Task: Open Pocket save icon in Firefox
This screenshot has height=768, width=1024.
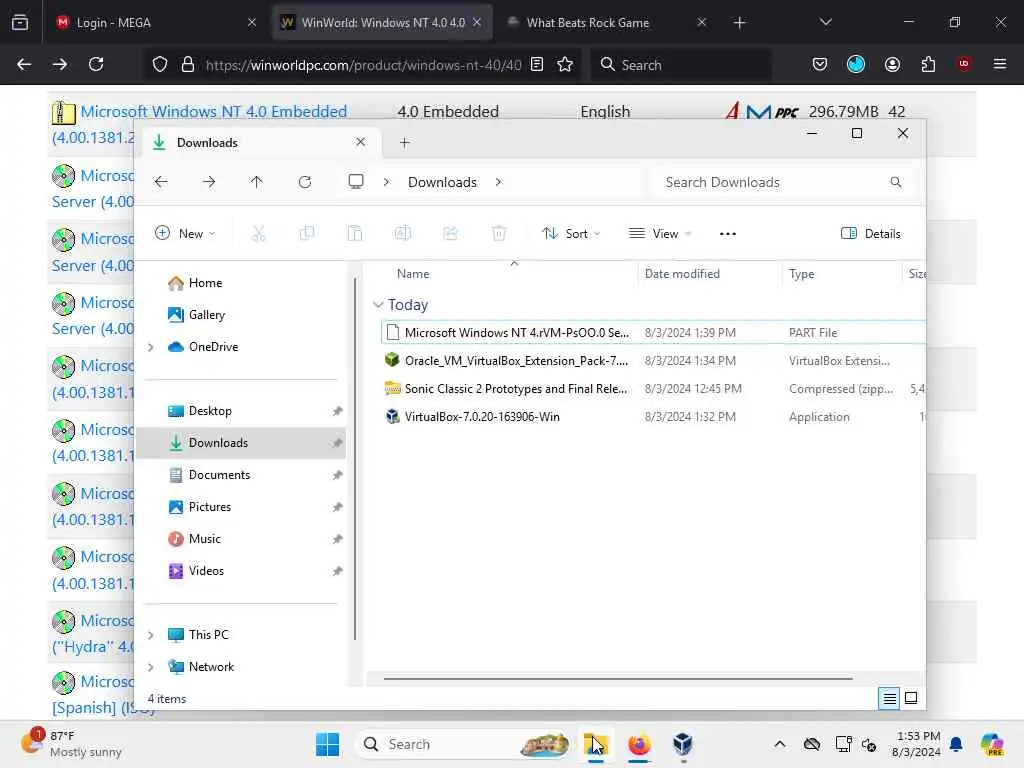Action: coord(820,64)
